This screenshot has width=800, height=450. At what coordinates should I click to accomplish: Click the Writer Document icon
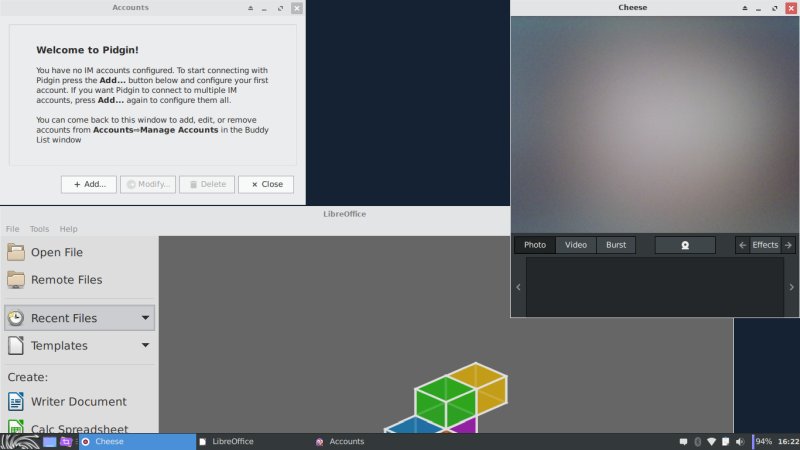click(15, 402)
